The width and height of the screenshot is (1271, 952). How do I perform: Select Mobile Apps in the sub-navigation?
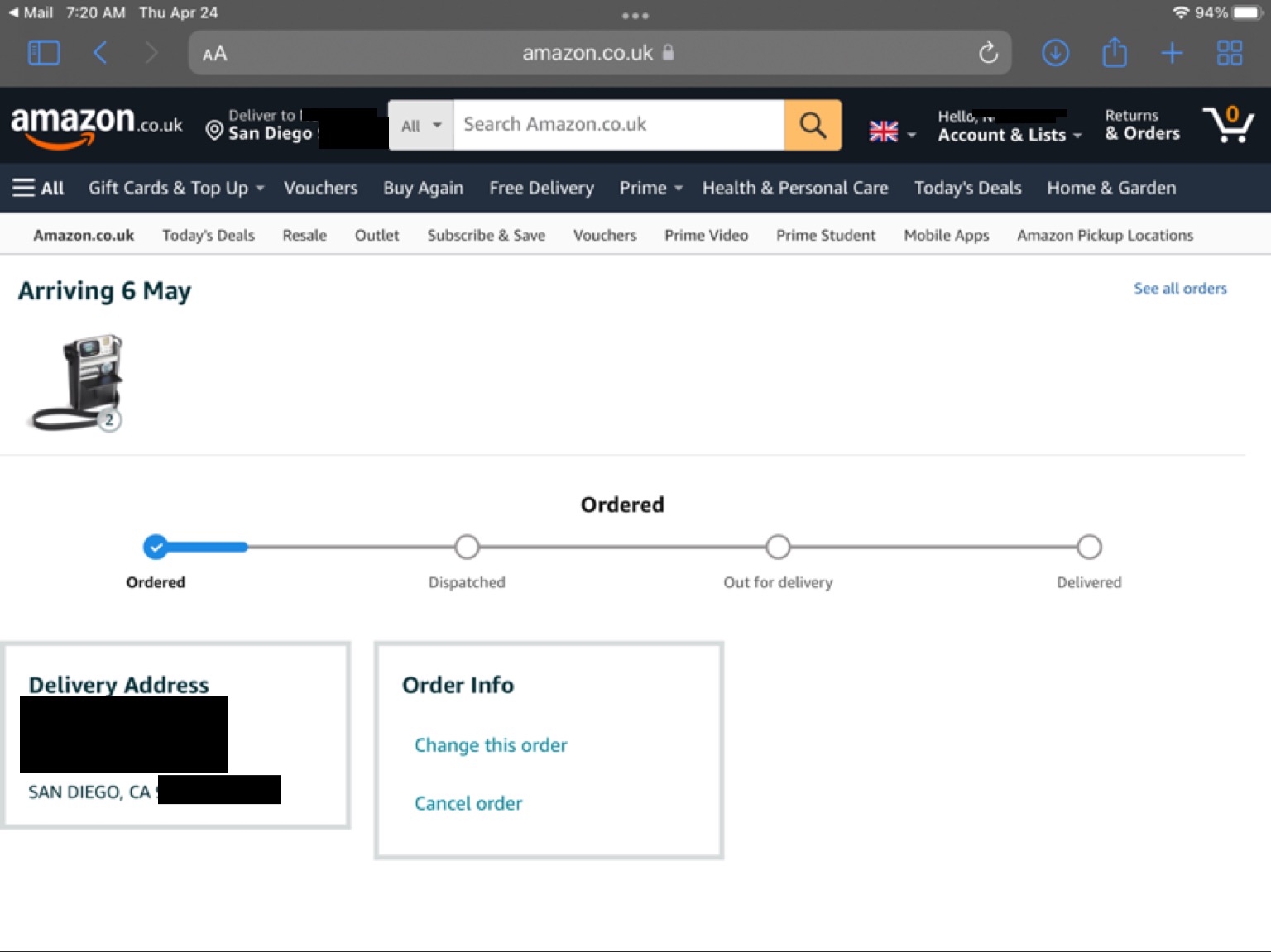click(x=947, y=235)
